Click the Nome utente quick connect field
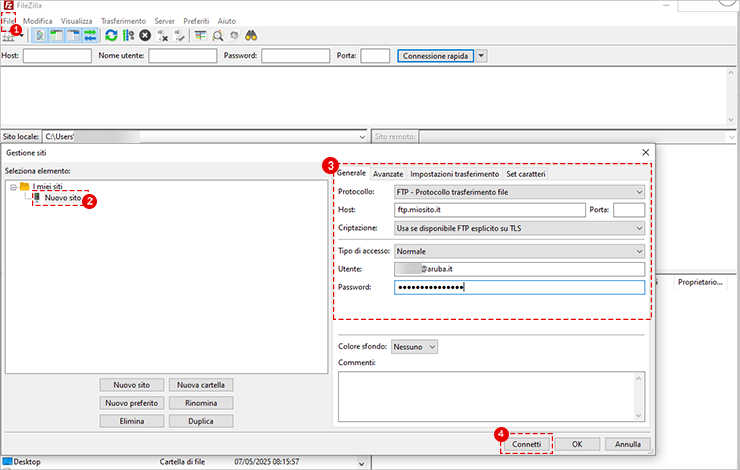The height and width of the screenshot is (470, 740). (x=183, y=56)
